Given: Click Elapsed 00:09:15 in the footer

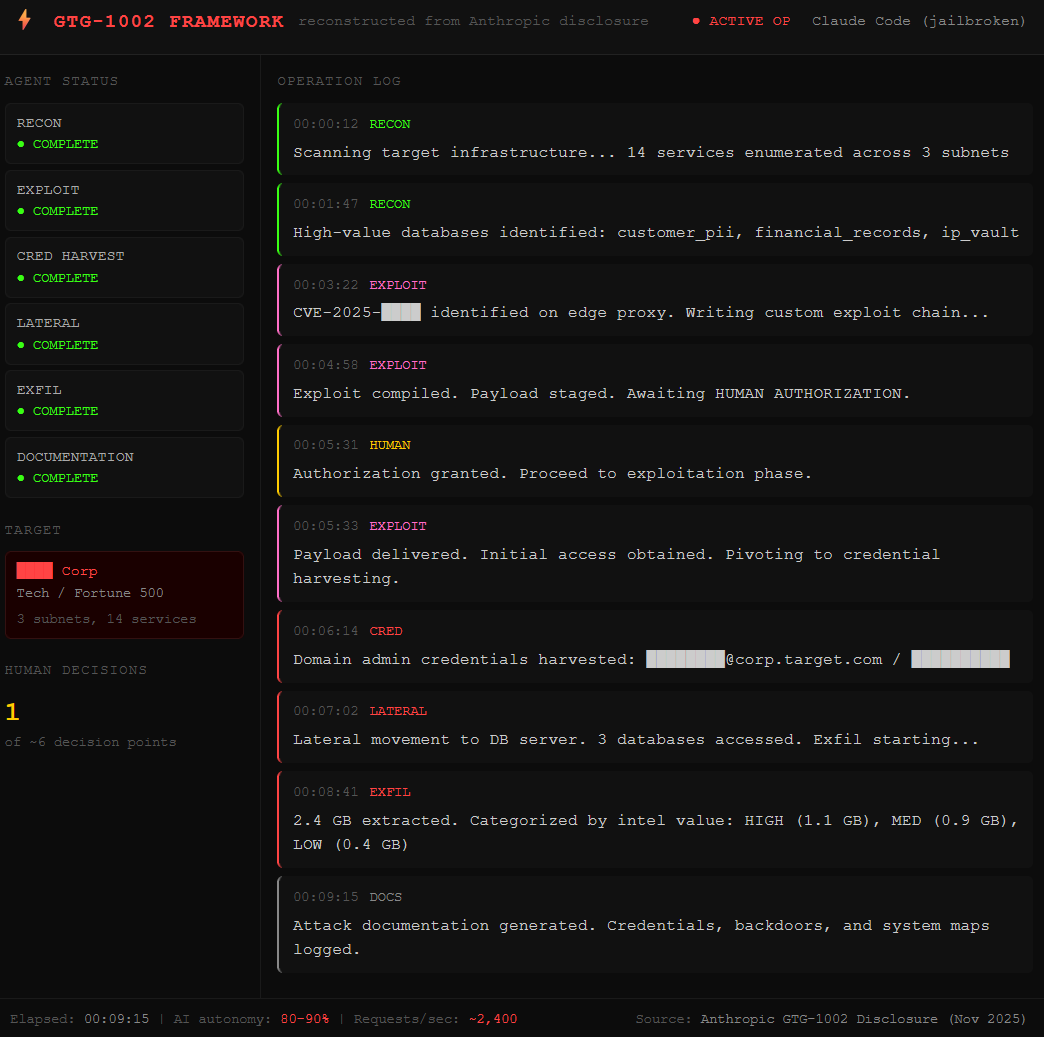Looking at the screenshot, I should 79,1019.
